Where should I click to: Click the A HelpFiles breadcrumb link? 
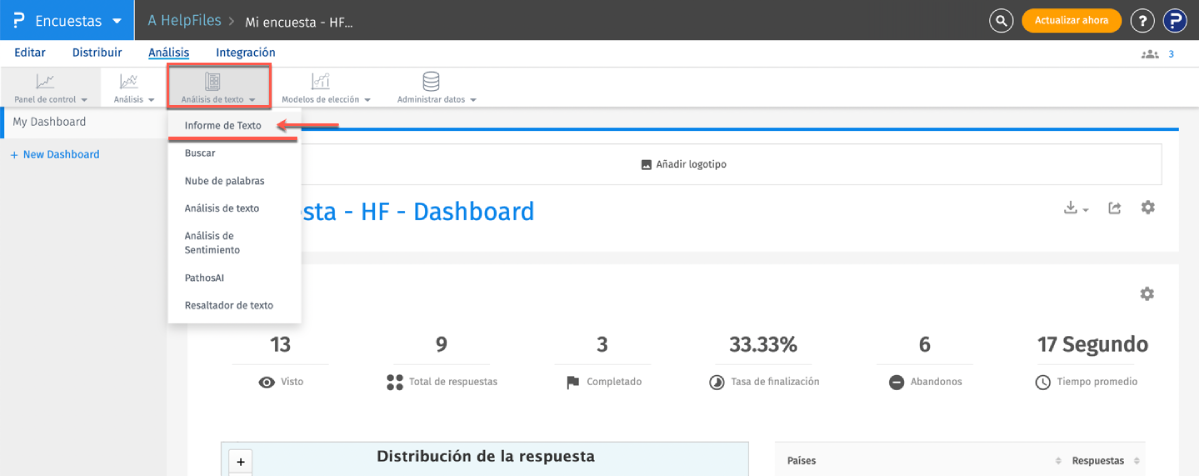pos(183,21)
